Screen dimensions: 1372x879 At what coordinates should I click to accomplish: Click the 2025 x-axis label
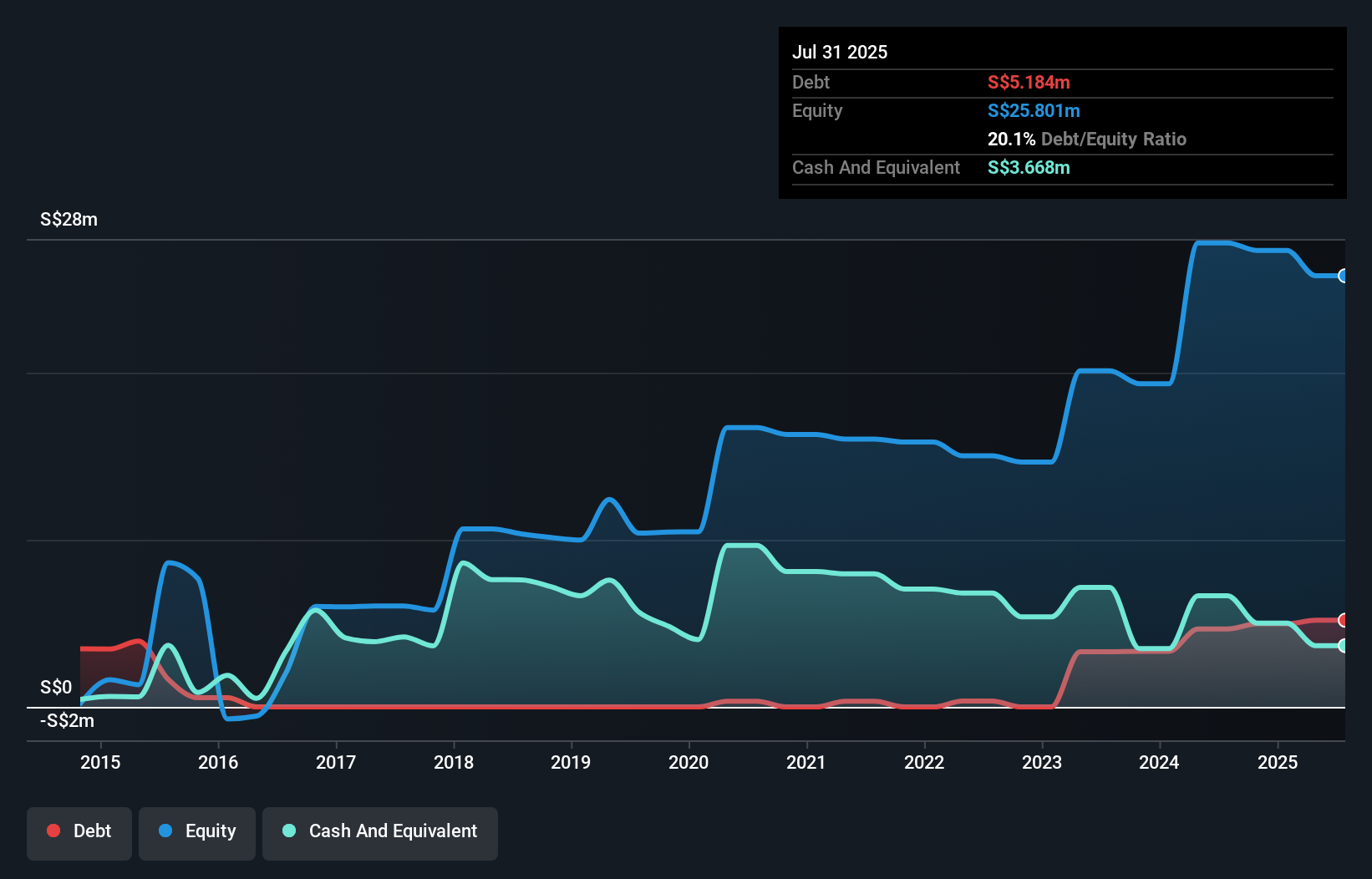tap(1278, 762)
